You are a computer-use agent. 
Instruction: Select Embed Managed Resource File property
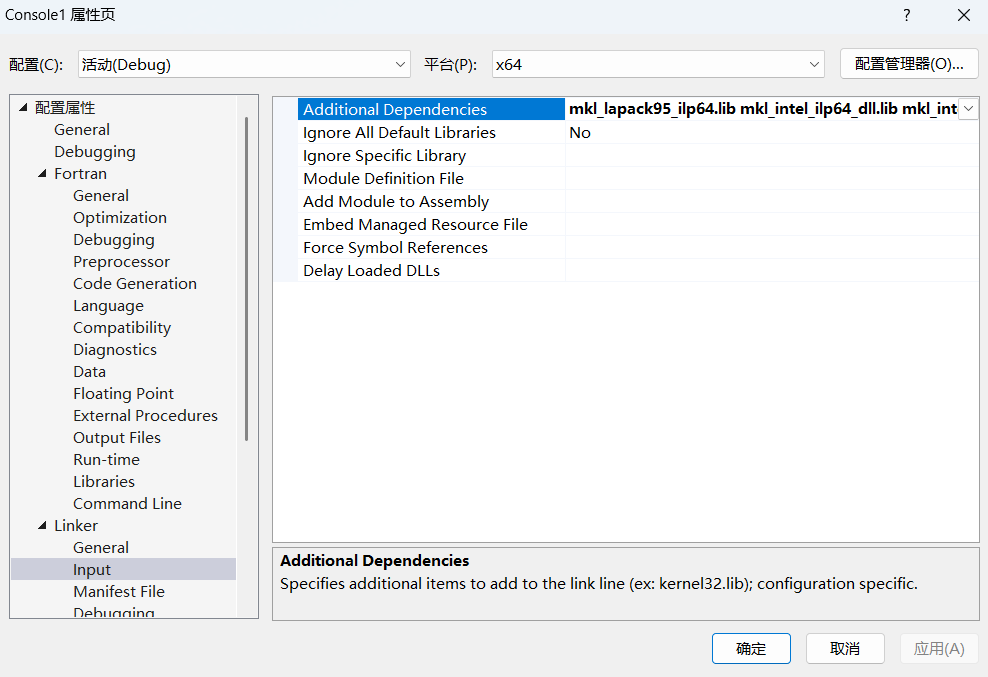[431, 224]
